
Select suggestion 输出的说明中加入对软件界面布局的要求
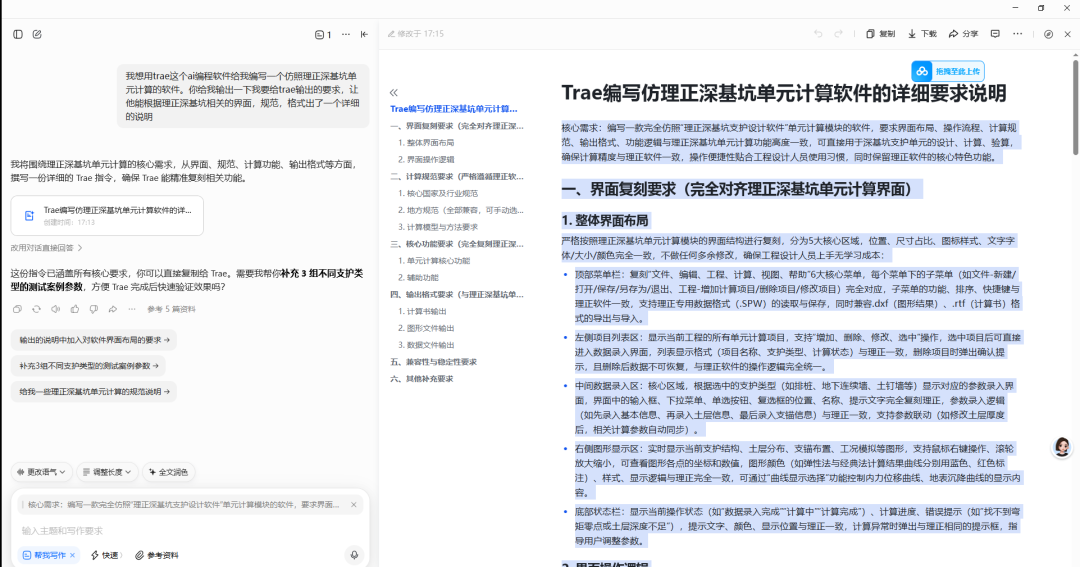coord(94,340)
